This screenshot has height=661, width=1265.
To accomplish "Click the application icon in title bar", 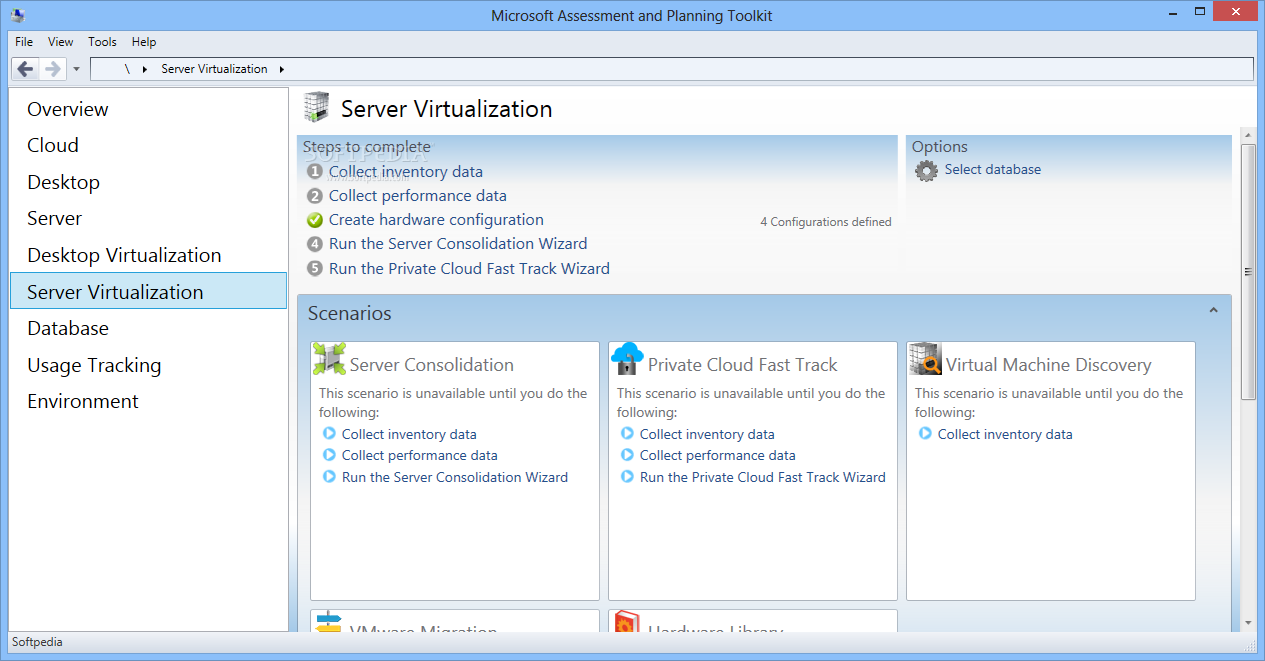I will tap(18, 15).
